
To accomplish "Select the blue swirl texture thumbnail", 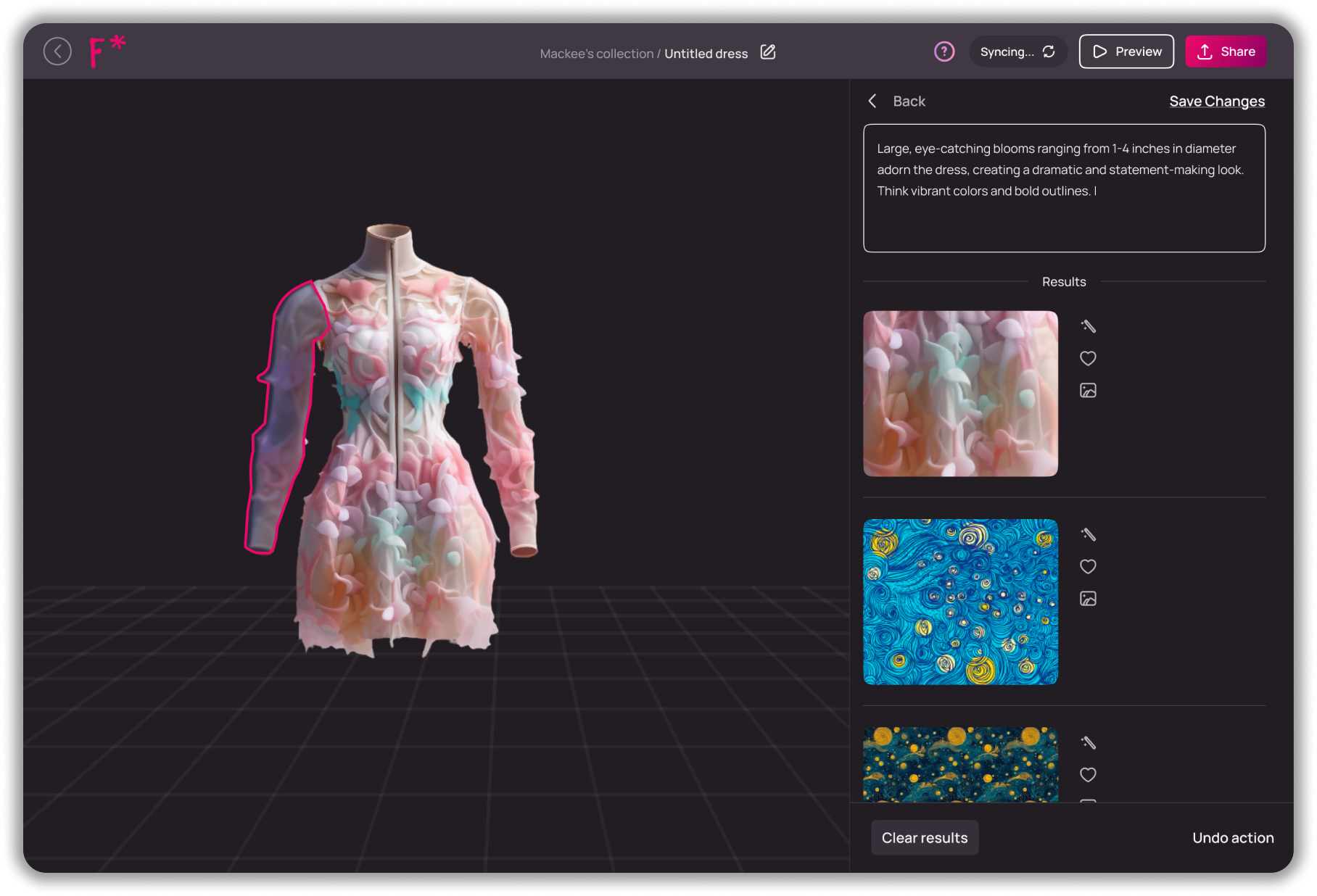I will (960, 602).
